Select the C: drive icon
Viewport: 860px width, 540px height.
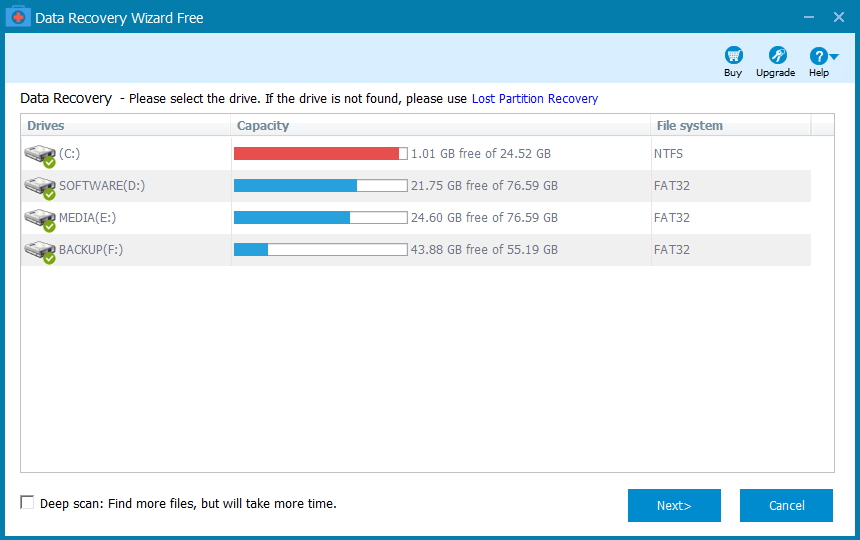click(40, 156)
